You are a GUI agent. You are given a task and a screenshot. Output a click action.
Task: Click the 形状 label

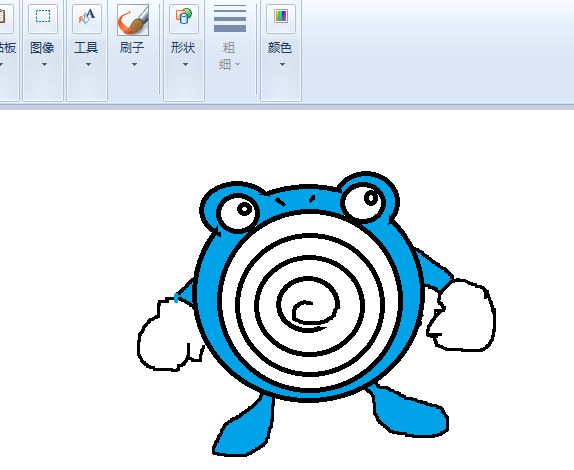click(x=183, y=48)
